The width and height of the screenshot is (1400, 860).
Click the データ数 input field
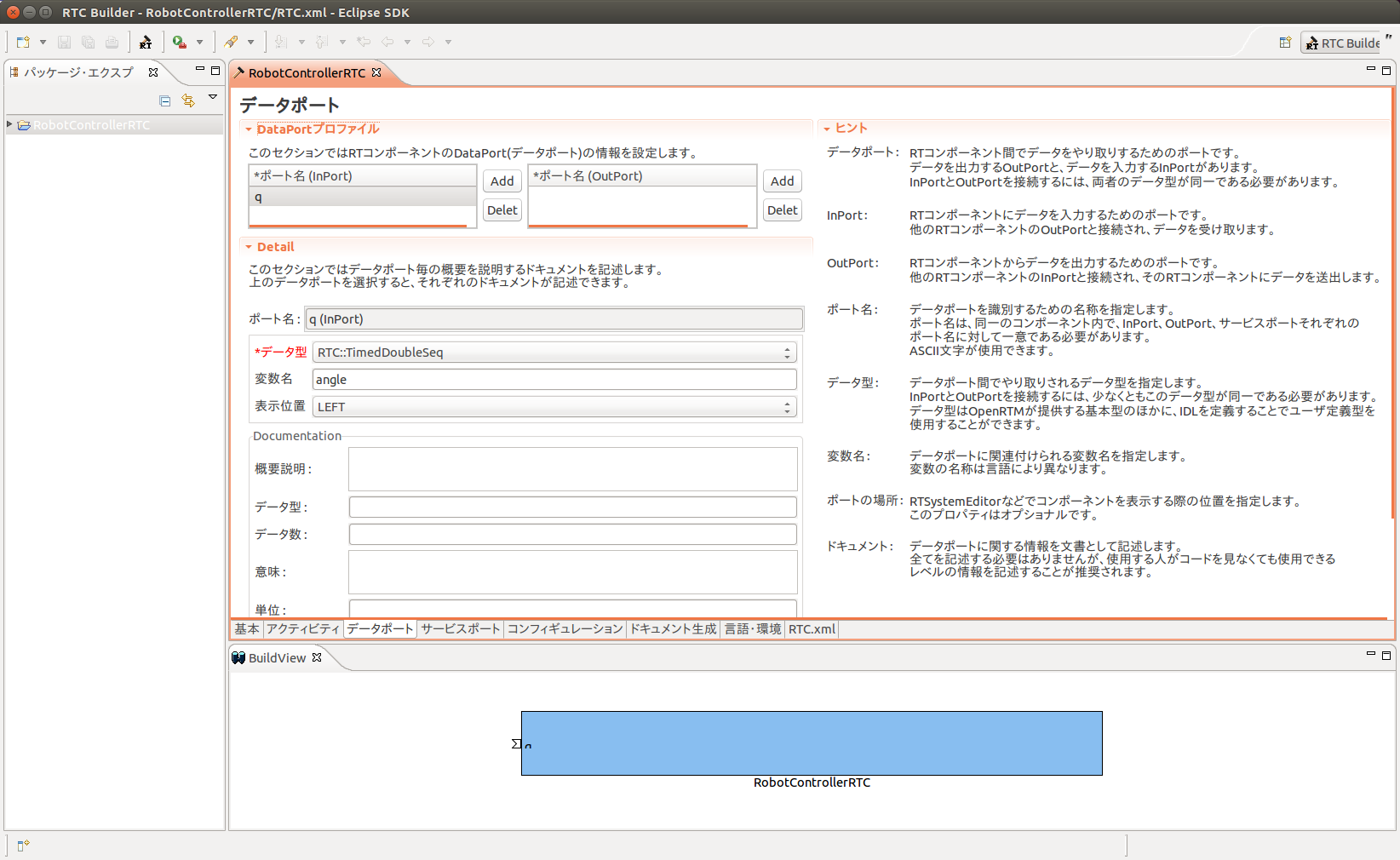tap(573, 535)
